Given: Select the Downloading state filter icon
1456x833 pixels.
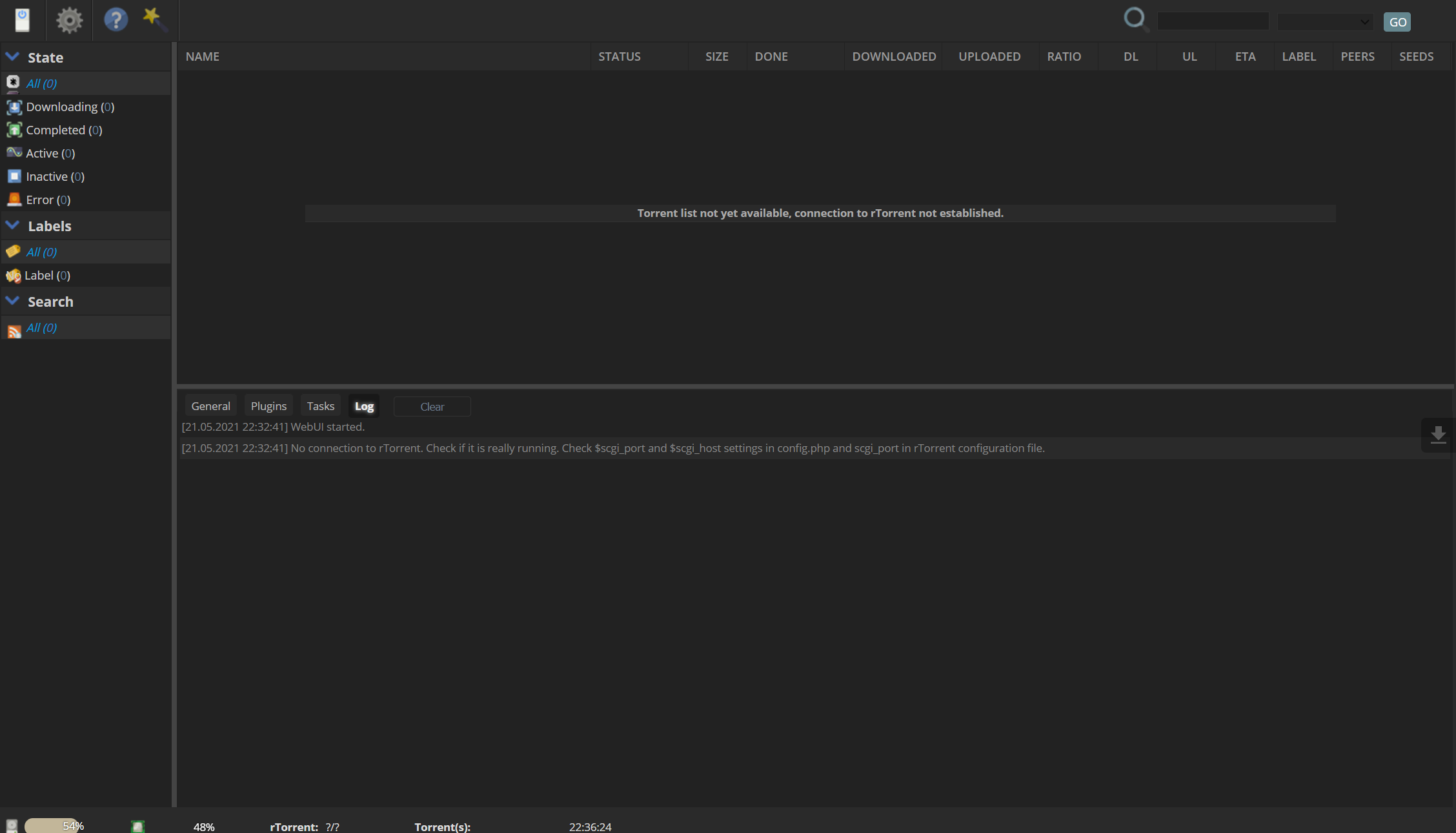Looking at the screenshot, I should (14, 107).
